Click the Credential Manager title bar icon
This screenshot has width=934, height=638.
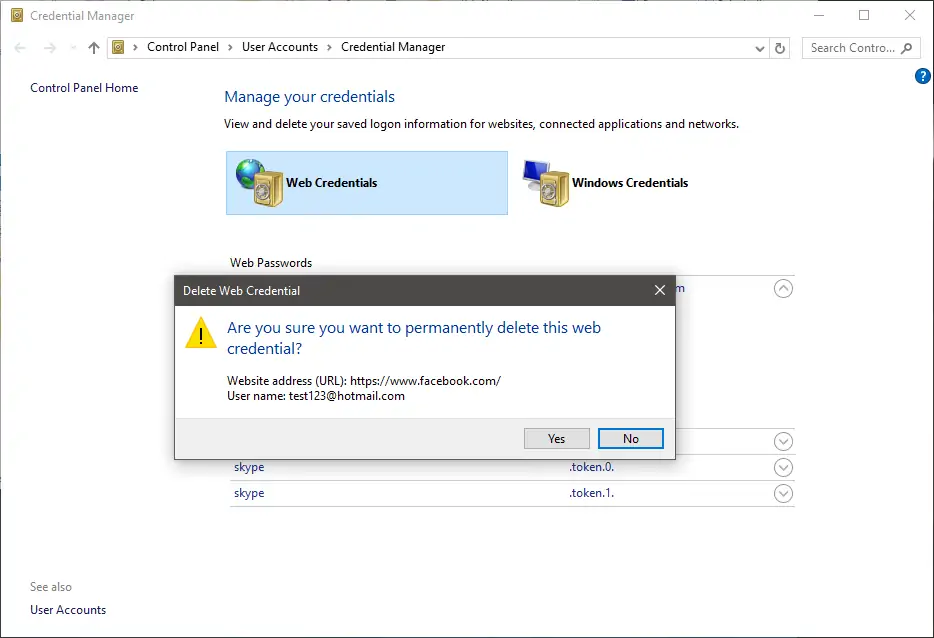point(17,15)
